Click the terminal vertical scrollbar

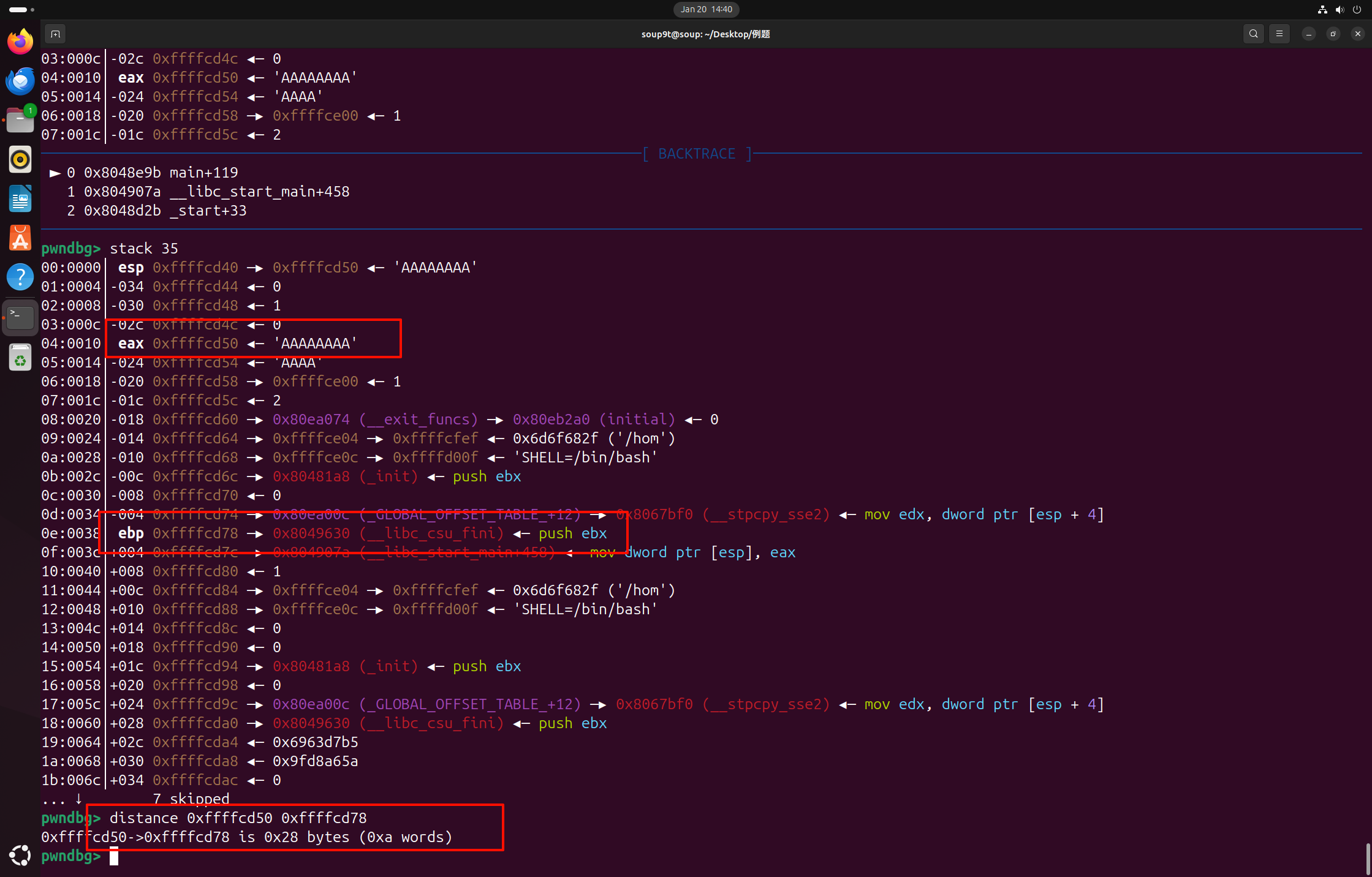1368,859
